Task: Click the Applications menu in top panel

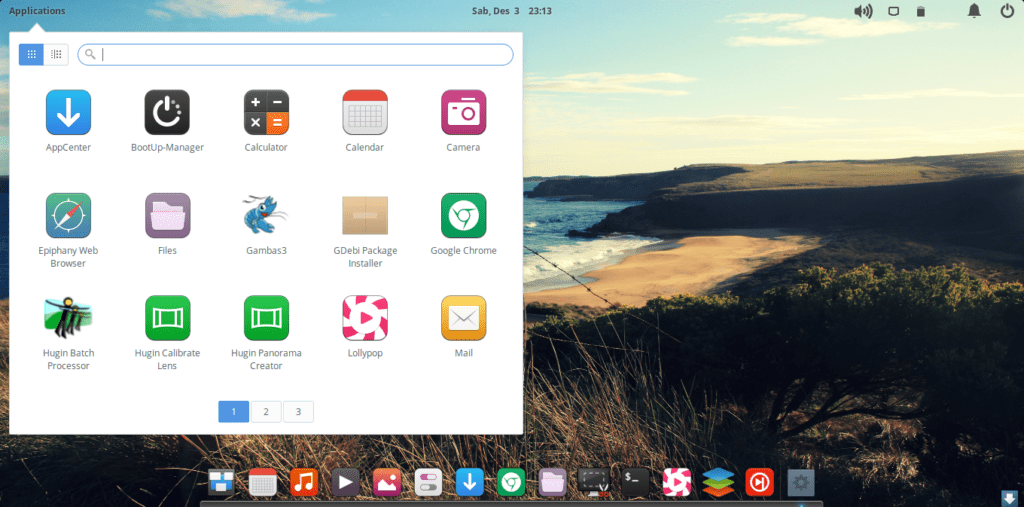Action: point(37,11)
